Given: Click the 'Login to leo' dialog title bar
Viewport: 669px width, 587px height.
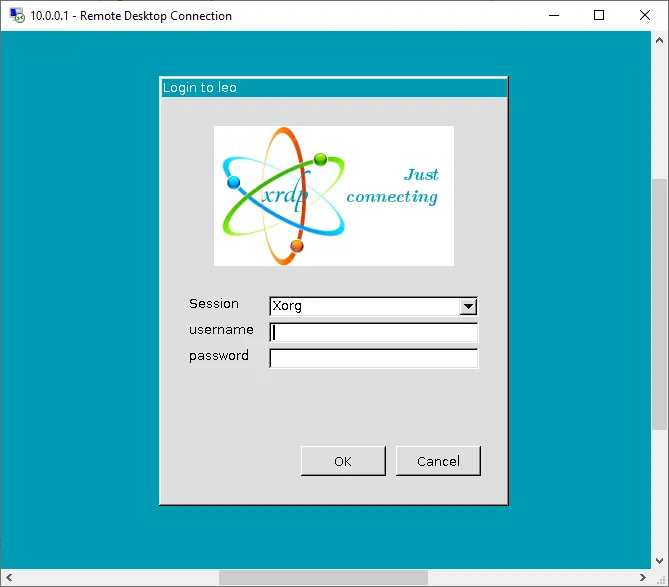Looking at the screenshot, I should (334, 88).
